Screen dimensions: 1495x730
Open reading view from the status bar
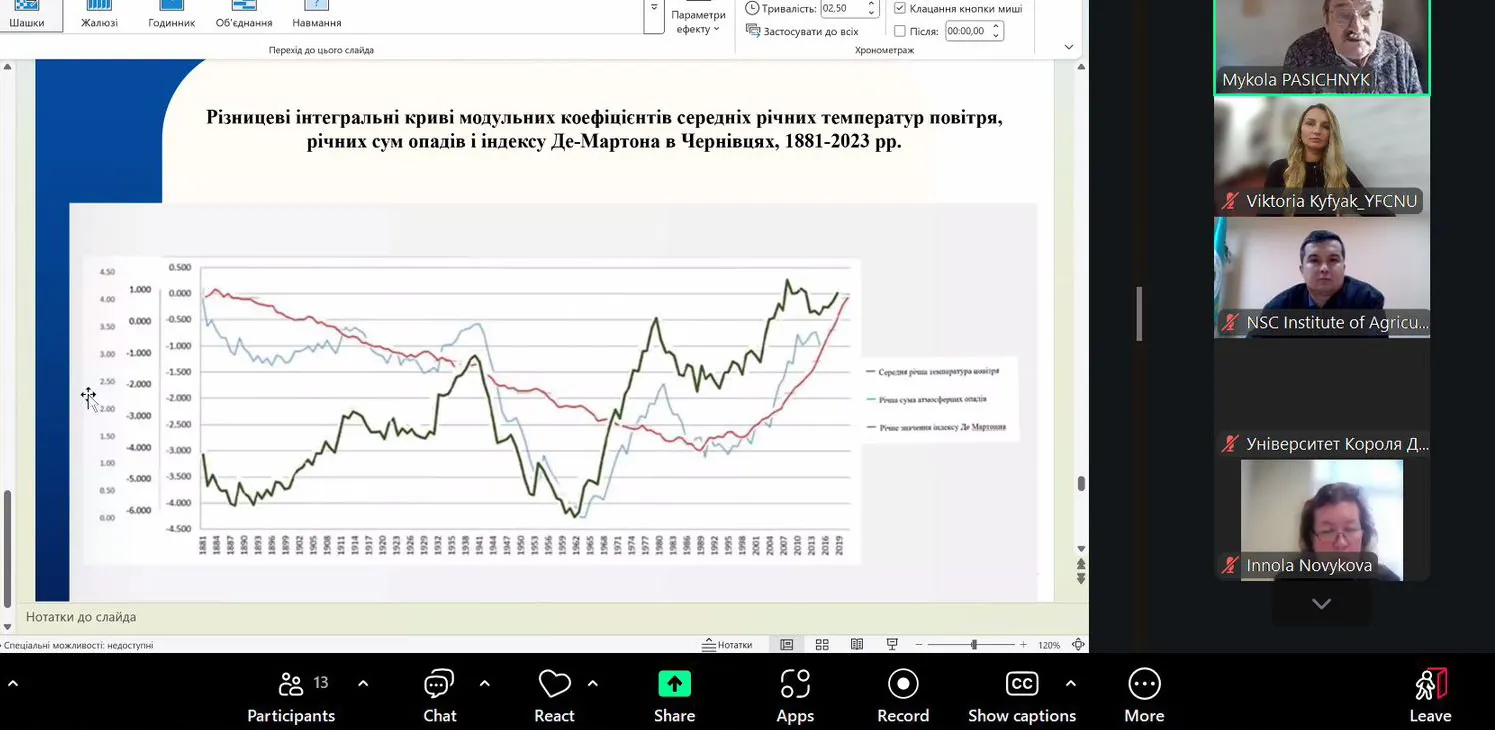pyautogui.click(x=857, y=645)
